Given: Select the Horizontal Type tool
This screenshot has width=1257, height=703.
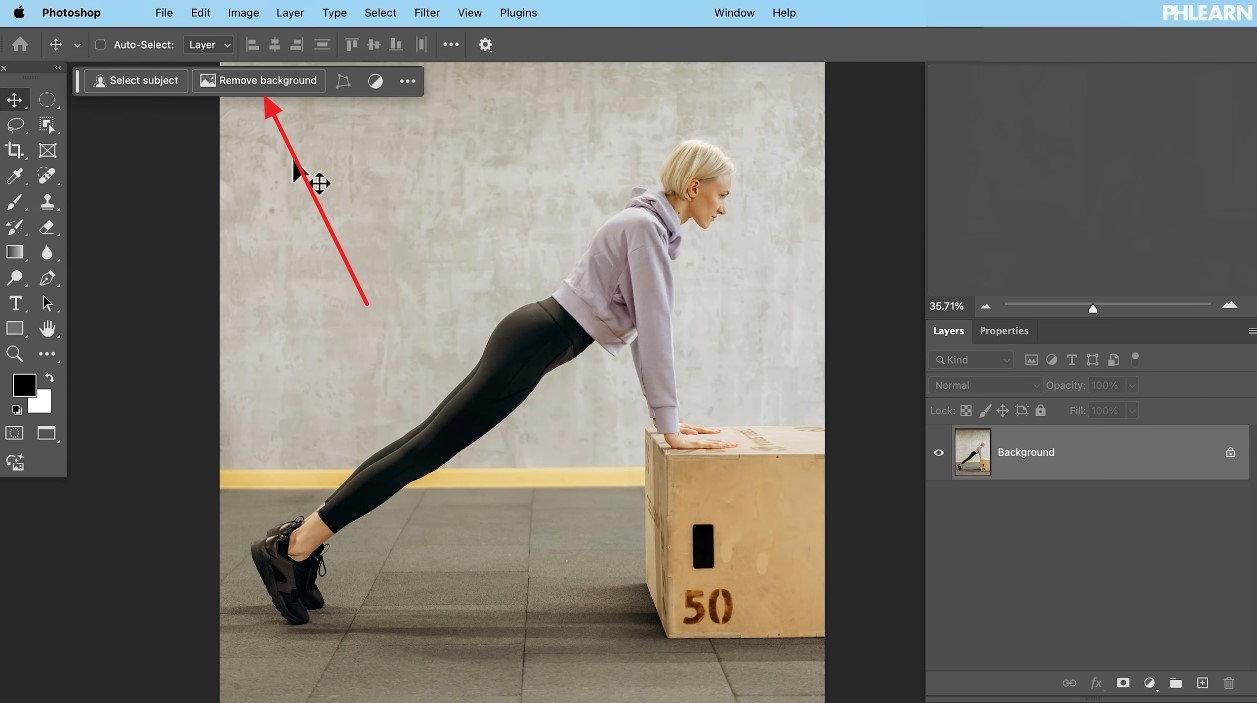Looking at the screenshot, I should pos(15,304).
